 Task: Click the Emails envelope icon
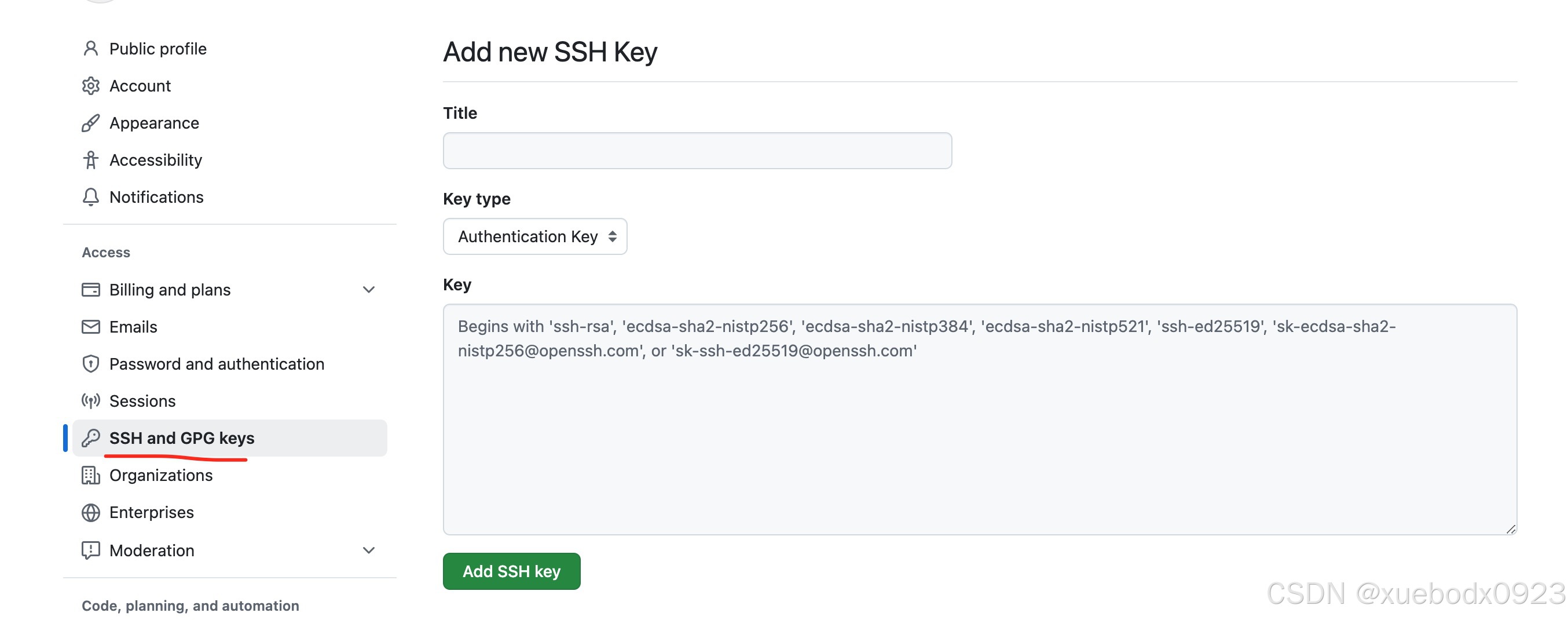[91, 326]
